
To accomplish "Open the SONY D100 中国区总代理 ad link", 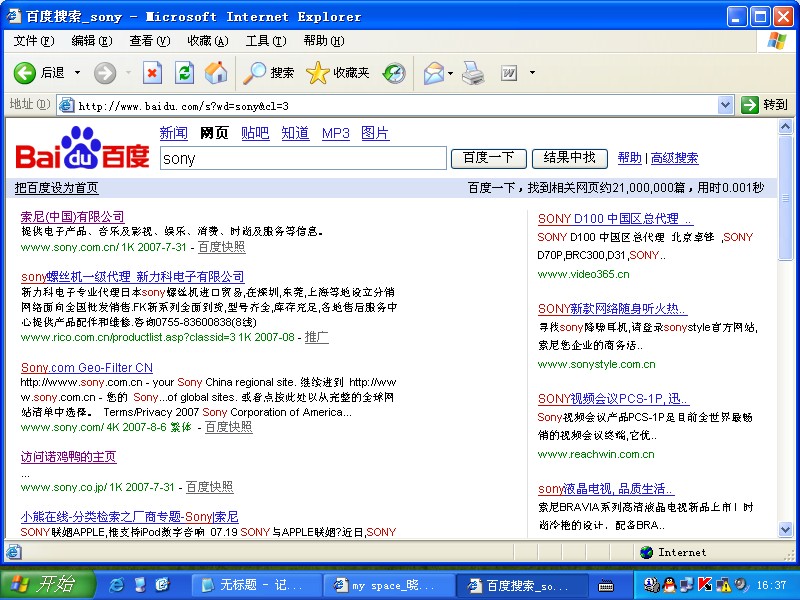I will (x=615, y=219).
